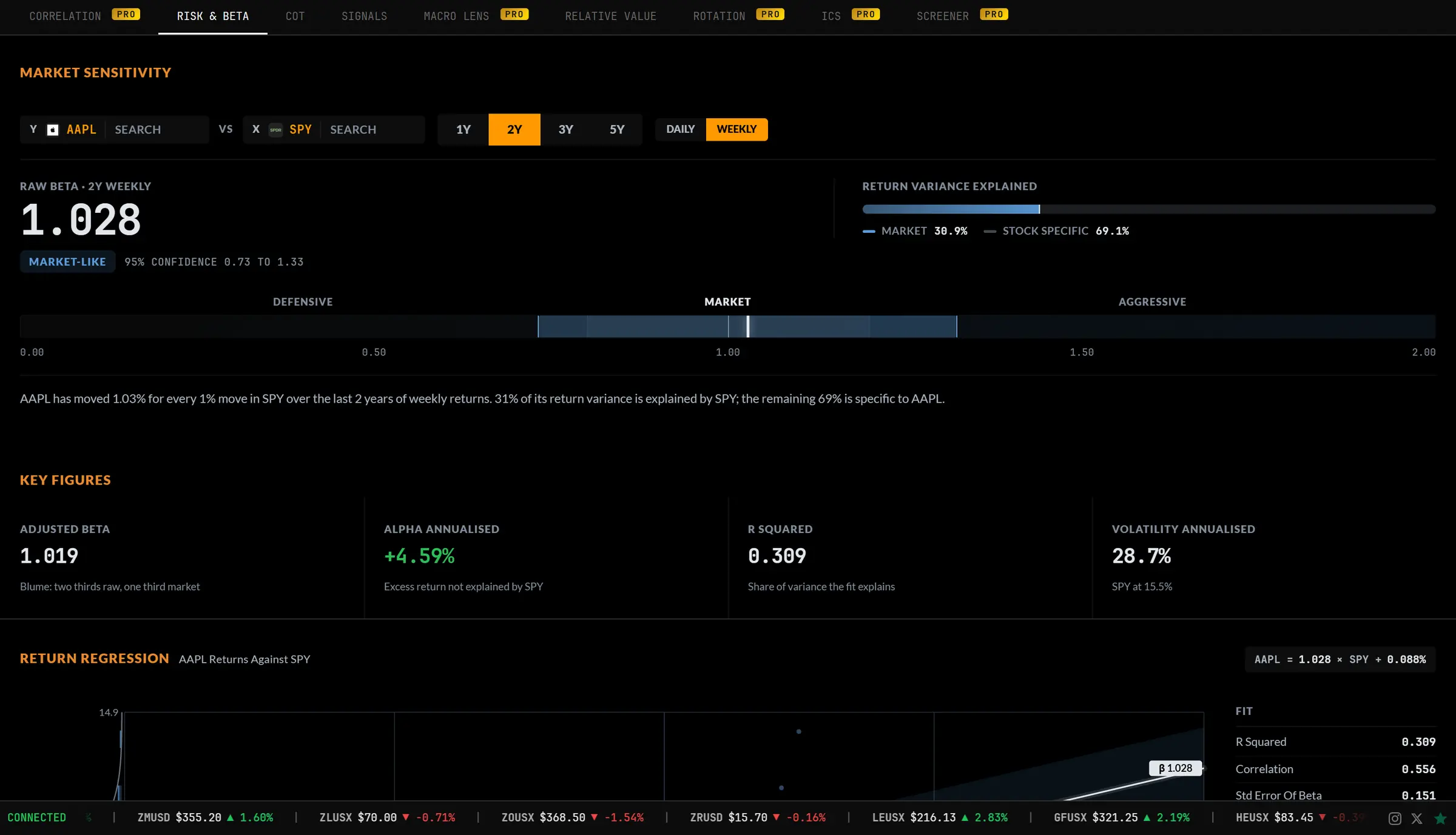
Task: Click the CONNECTED status text
Action: click(x=37, y=818)
